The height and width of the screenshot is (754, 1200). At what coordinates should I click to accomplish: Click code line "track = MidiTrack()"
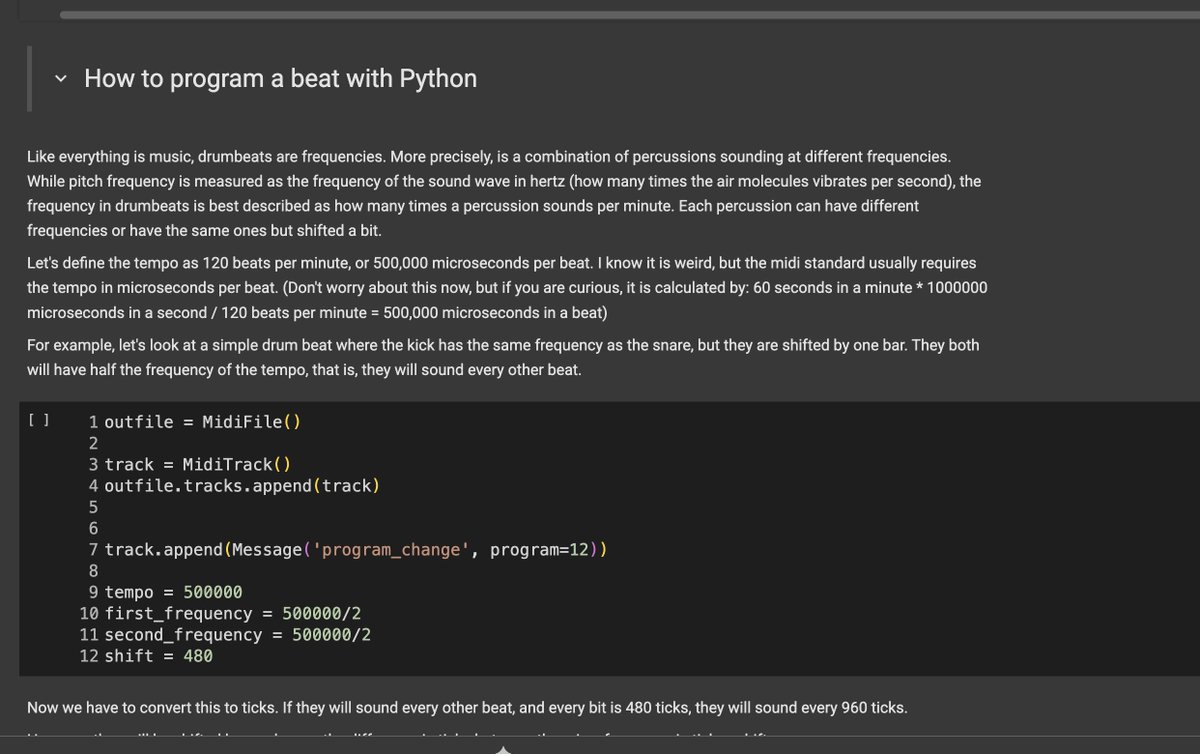point(197,464)
